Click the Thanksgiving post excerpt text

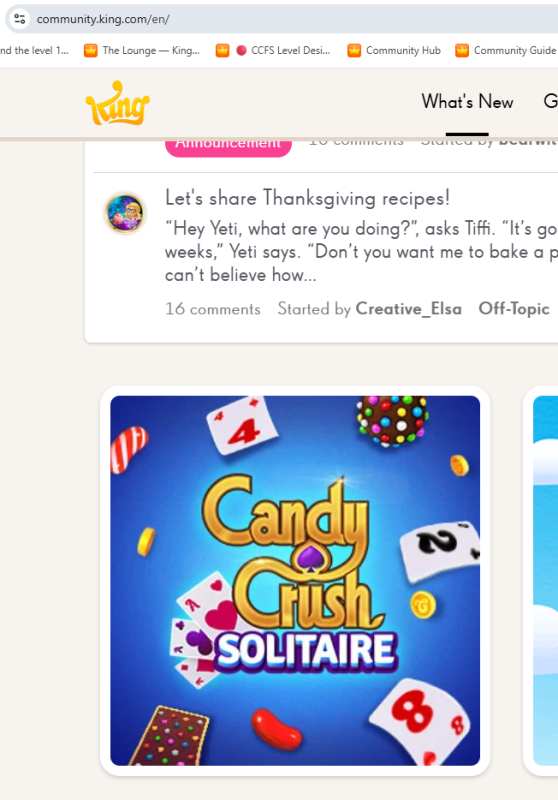pos(361,252)
